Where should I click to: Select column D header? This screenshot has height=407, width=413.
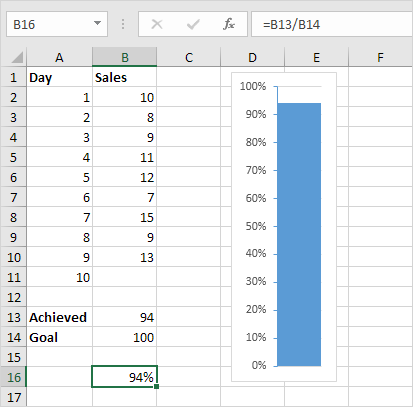pyautogui.click(x=252, y=57)
